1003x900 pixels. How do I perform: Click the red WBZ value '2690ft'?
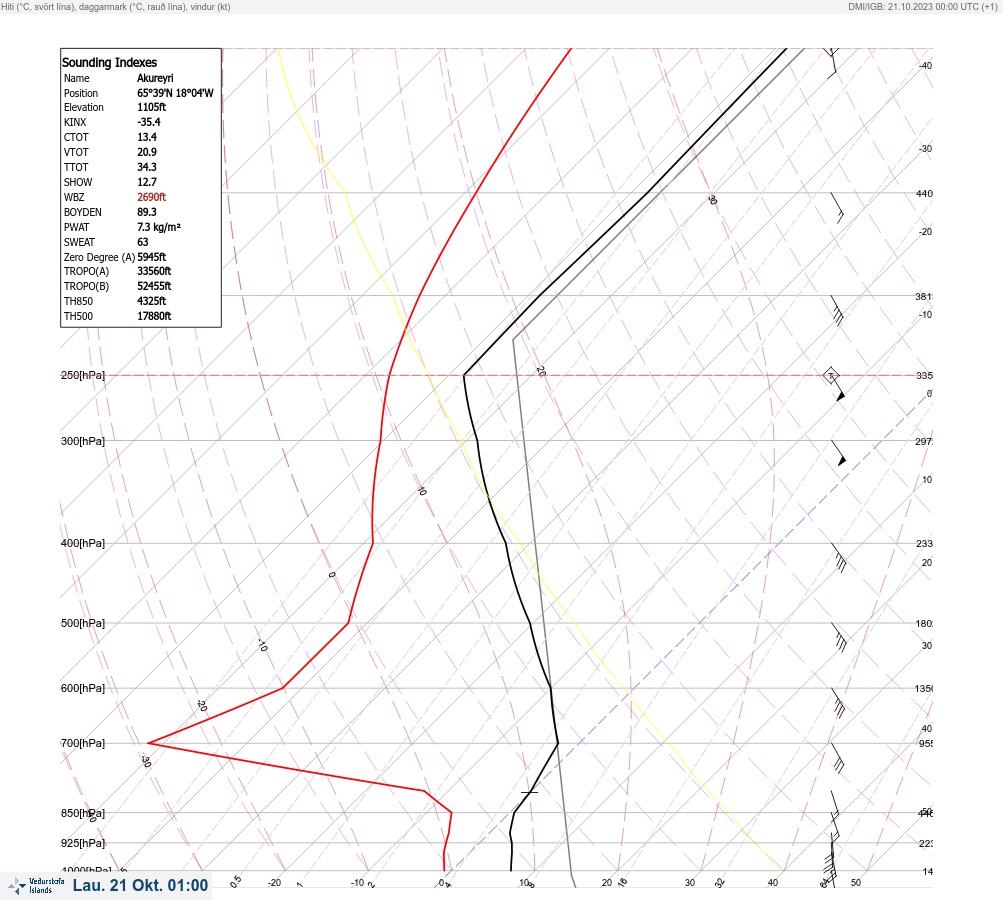[x=152, y=197]
